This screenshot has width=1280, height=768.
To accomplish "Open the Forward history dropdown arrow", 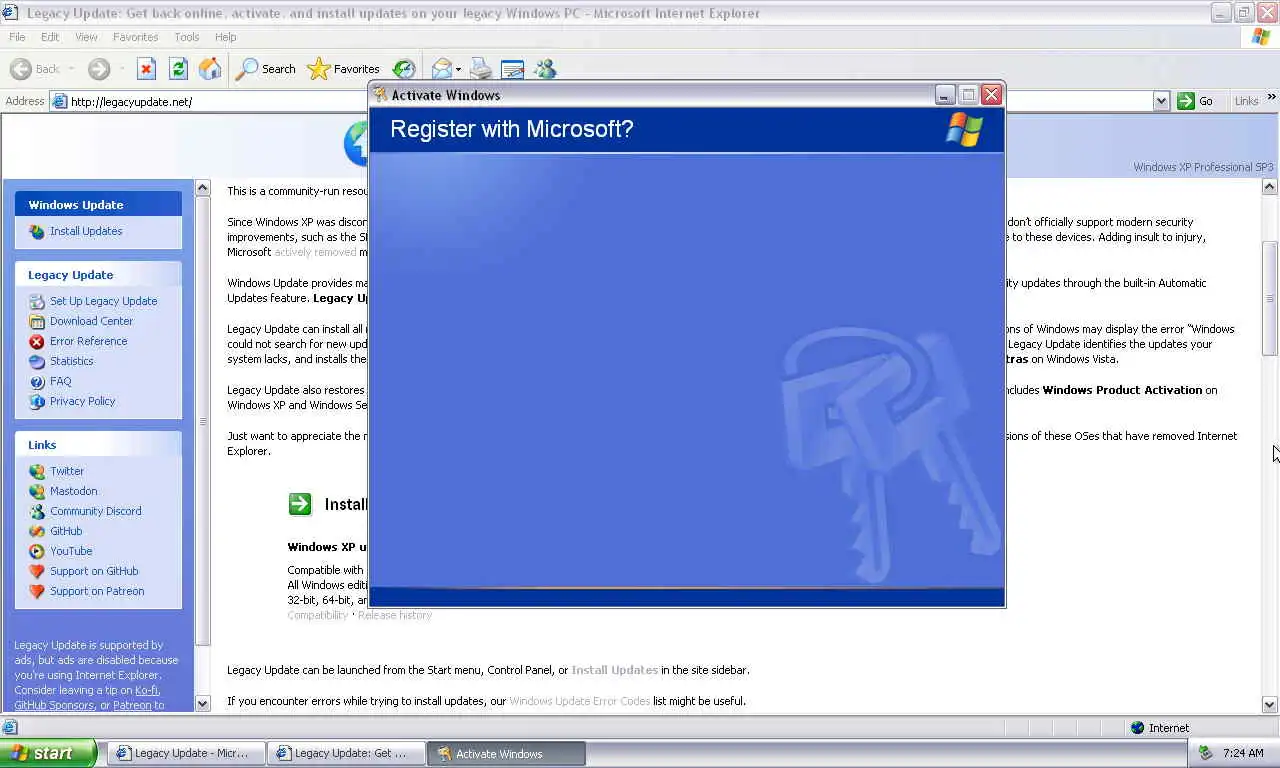I will click(x=122, y=70).
